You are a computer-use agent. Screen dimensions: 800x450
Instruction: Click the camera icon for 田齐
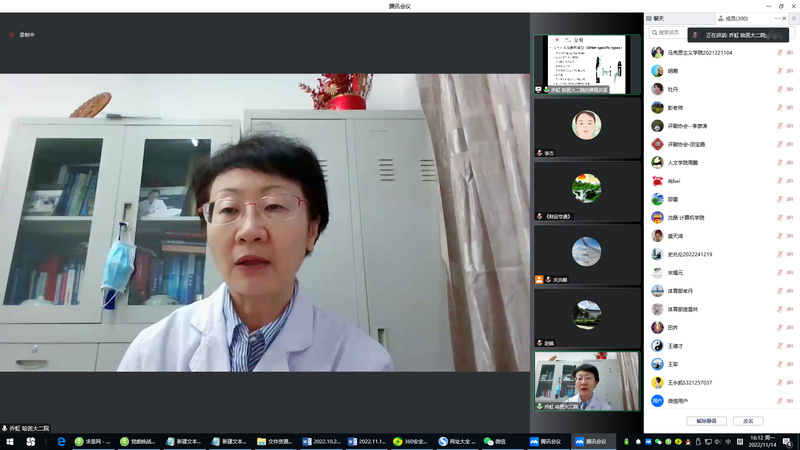[790, 327]
